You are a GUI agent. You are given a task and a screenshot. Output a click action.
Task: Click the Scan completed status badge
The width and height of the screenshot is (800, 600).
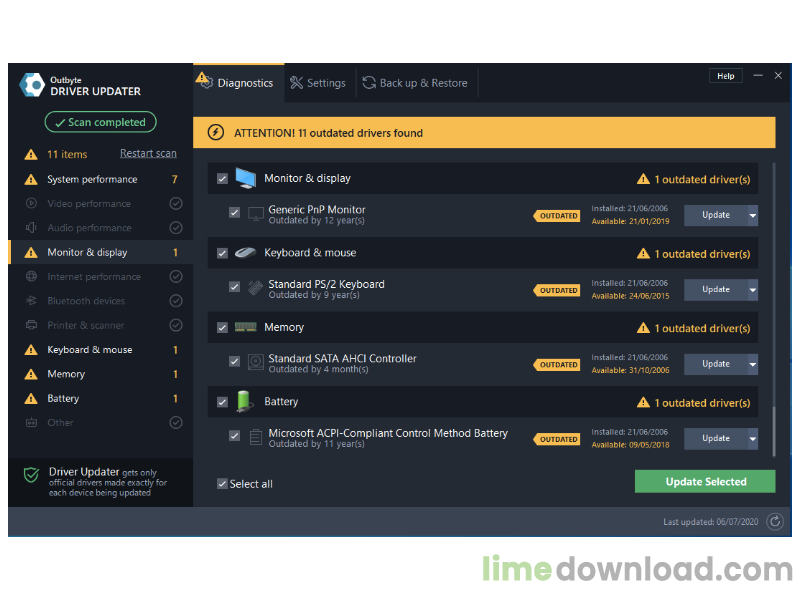(101, 122)
